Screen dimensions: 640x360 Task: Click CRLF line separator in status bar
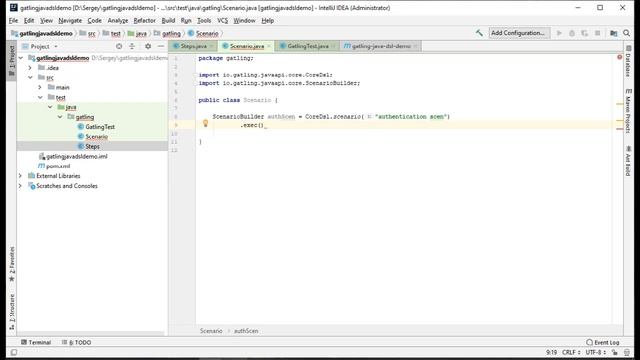(571, 352)
